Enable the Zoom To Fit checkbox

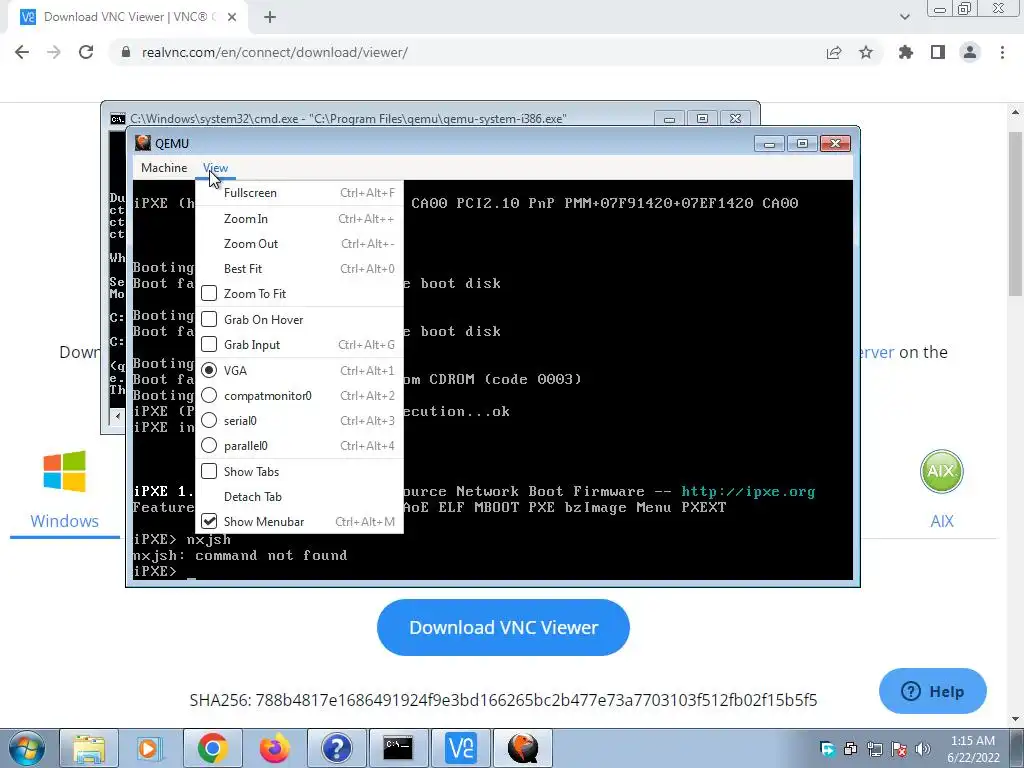[x=209, y=293]
